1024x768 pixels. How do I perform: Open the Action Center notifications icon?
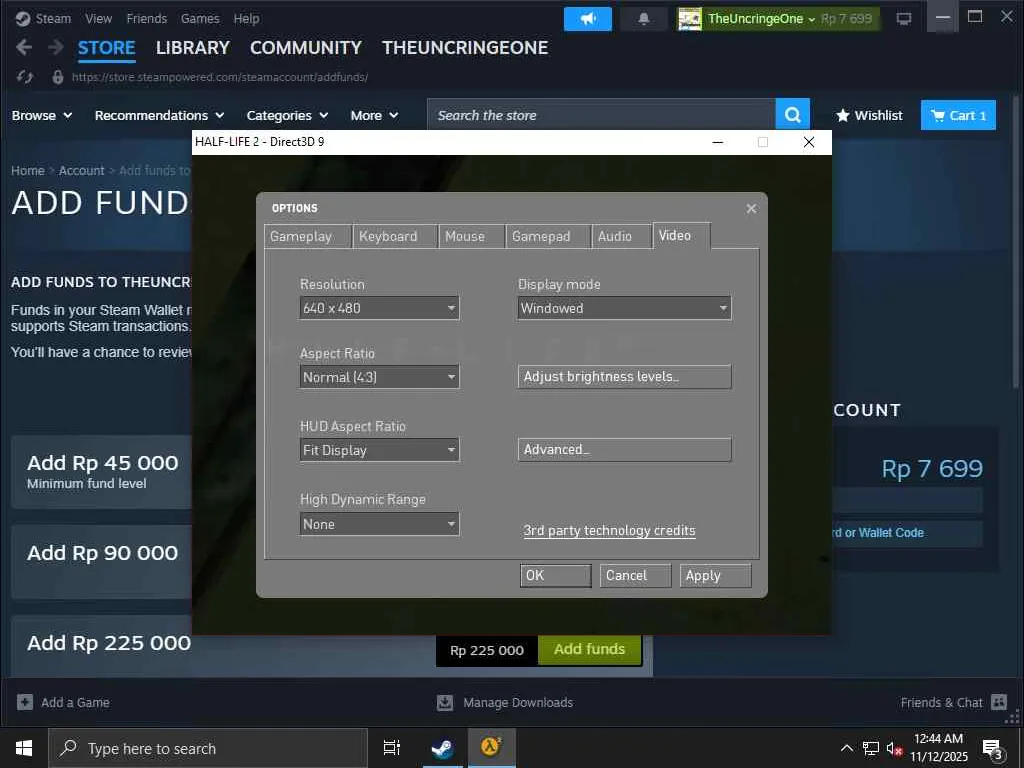pos(992,748)
